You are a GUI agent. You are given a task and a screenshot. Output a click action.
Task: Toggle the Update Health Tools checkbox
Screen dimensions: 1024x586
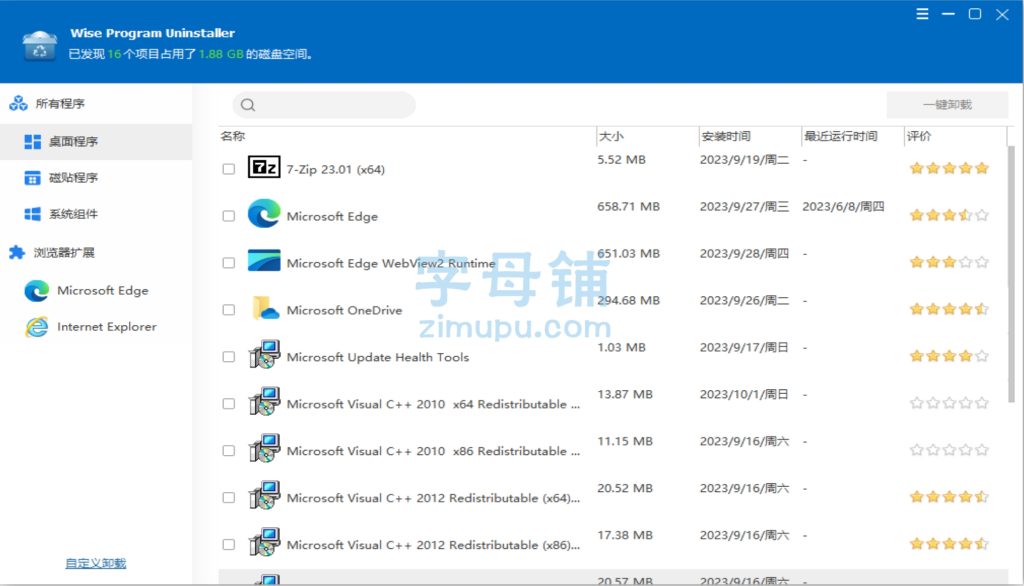(x=229, y=357)
